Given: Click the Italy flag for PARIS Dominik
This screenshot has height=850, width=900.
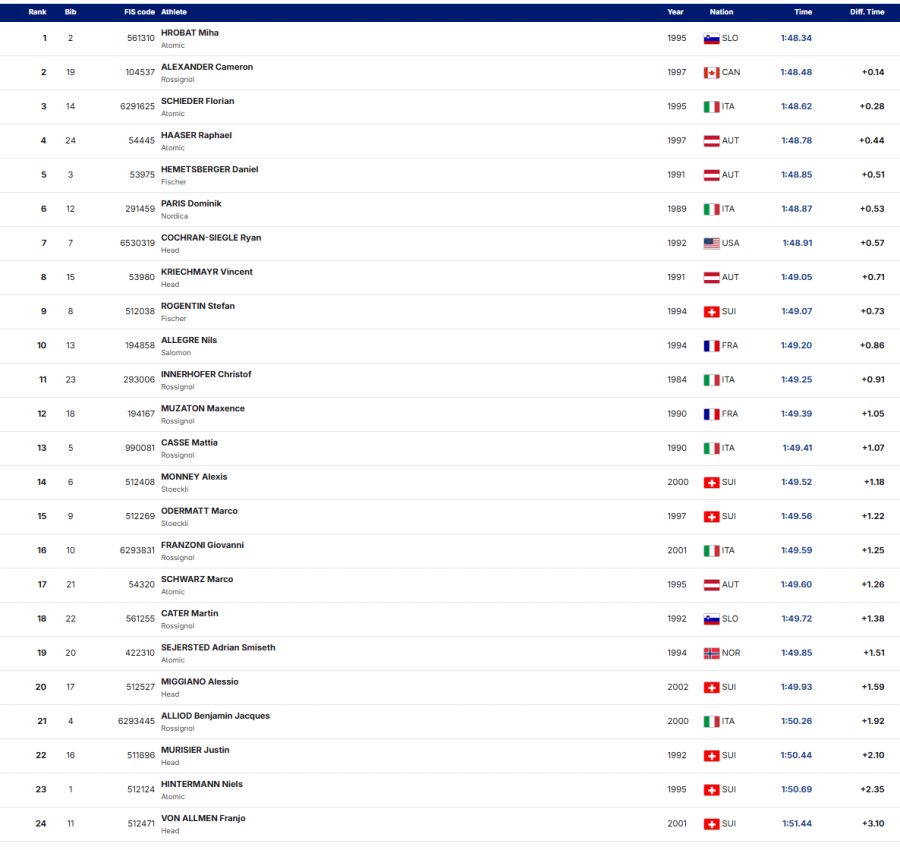Looking at the screenshot, I should coord(711,209).
